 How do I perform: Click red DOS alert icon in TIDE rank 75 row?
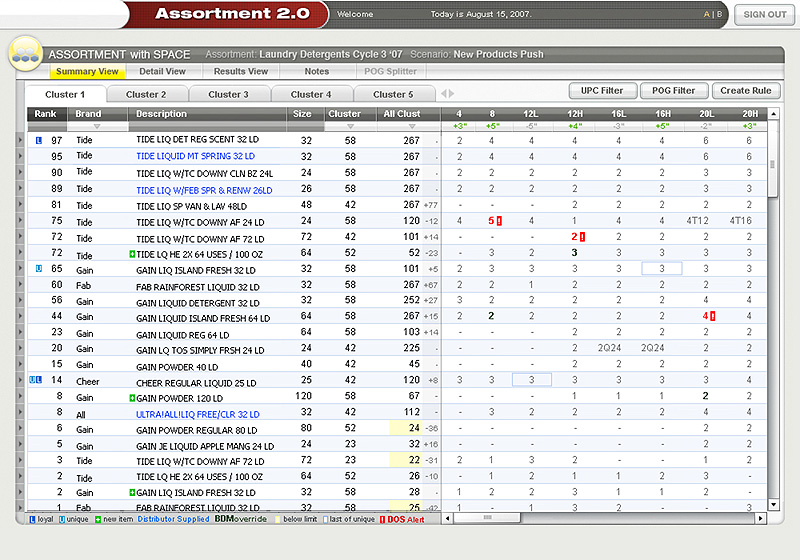(x=499, y=221)
